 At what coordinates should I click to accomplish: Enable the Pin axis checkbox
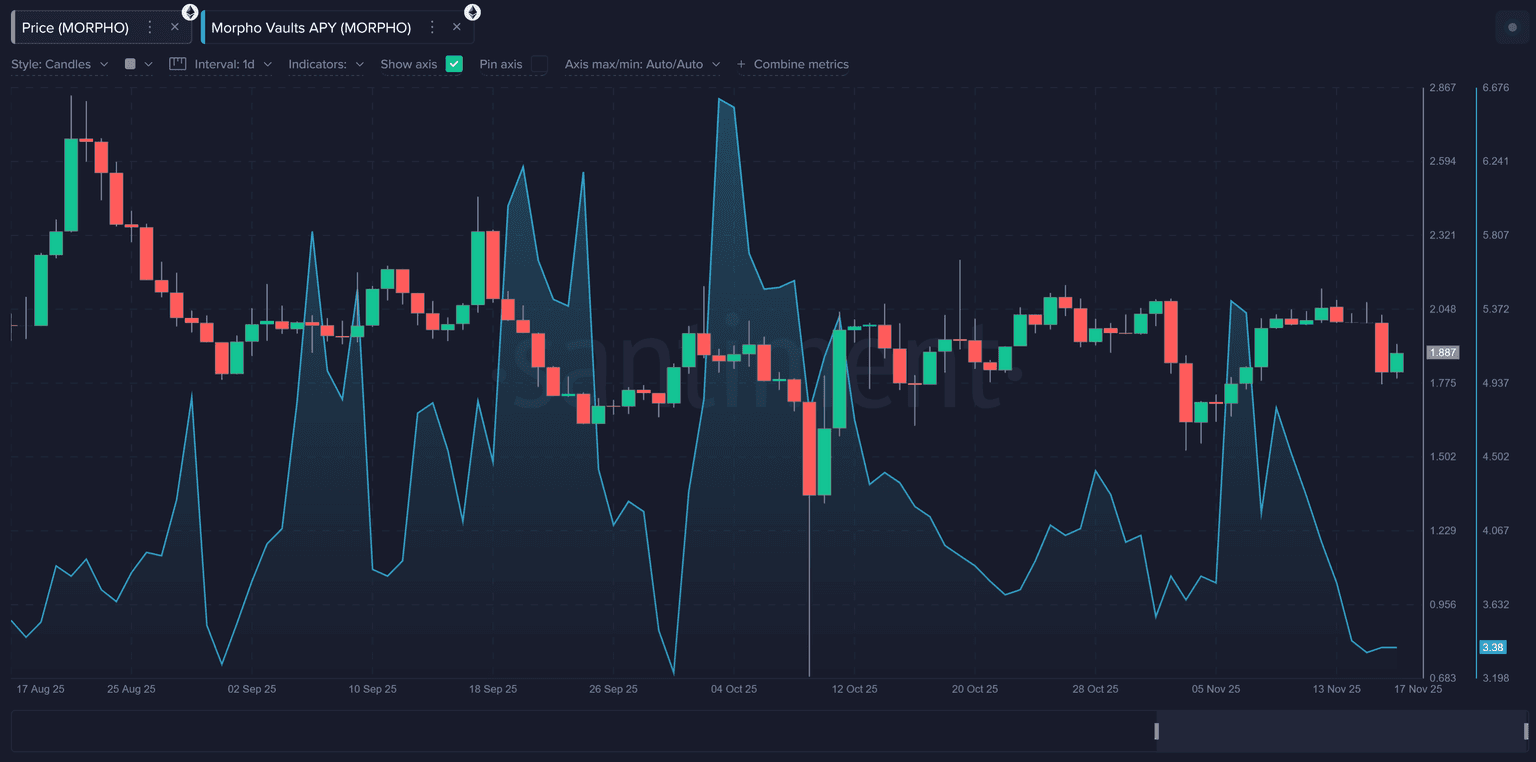539,64
